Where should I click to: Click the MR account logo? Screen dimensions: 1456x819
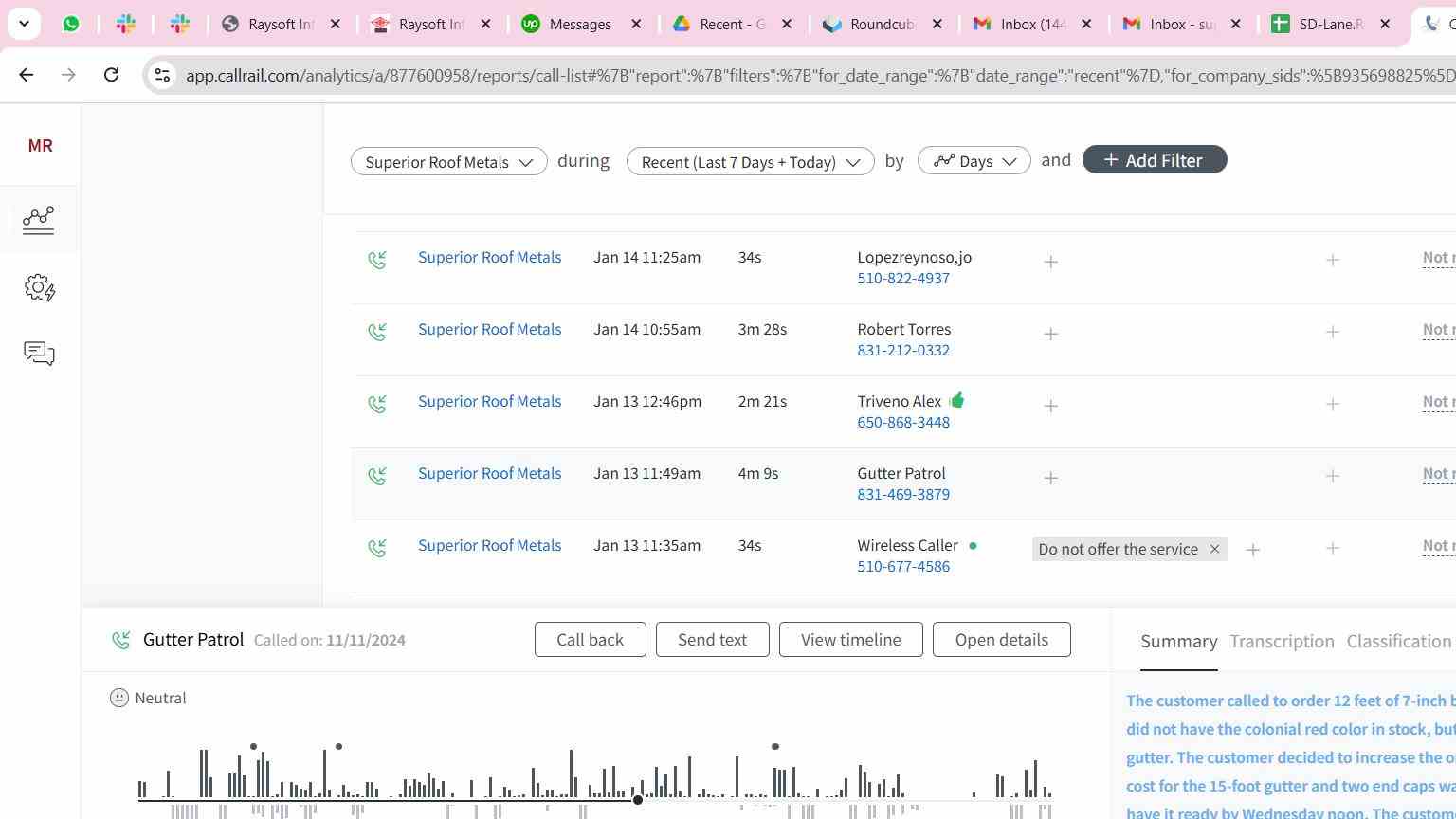(40, 145)
